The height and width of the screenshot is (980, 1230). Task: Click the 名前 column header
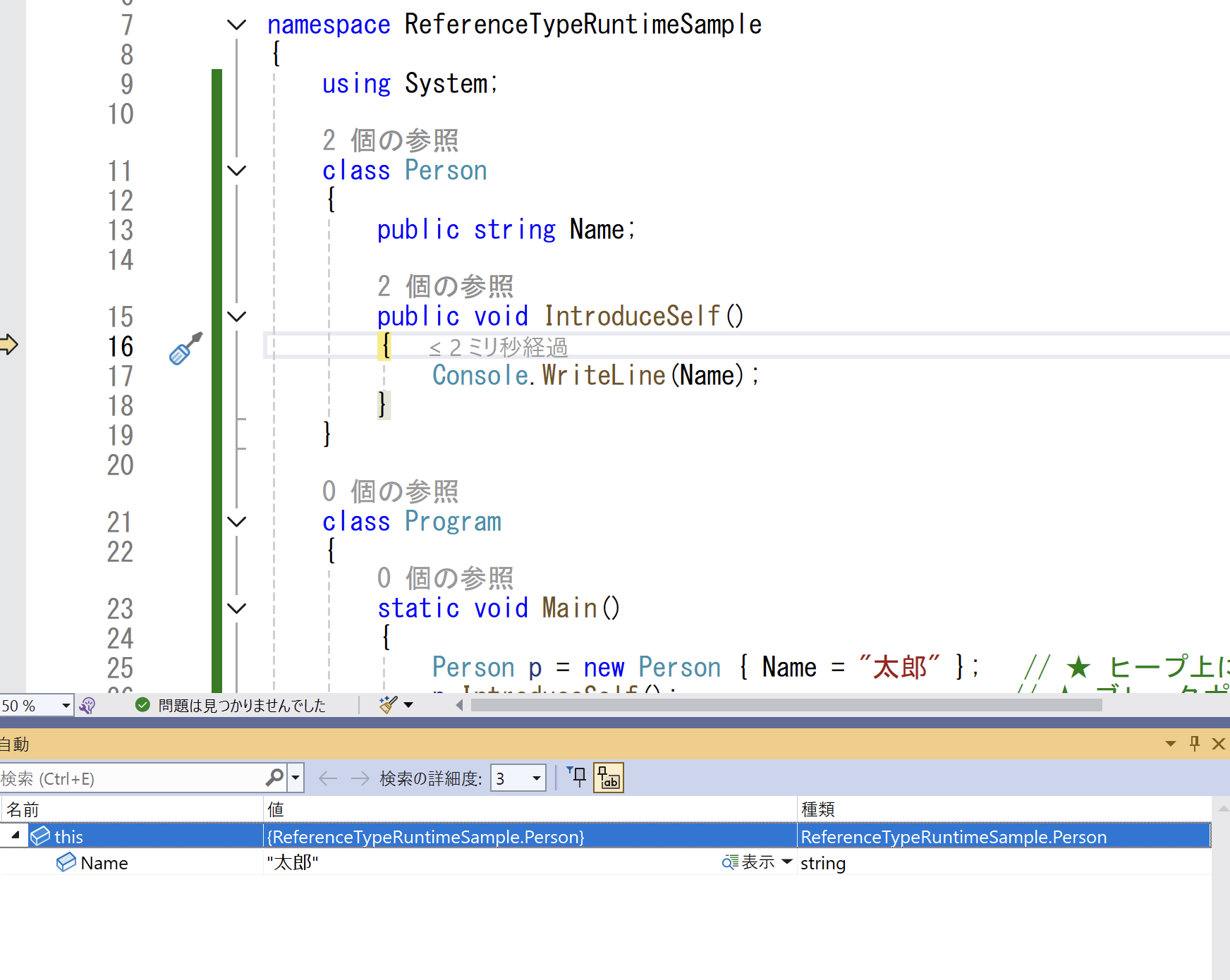pos(131,809)
